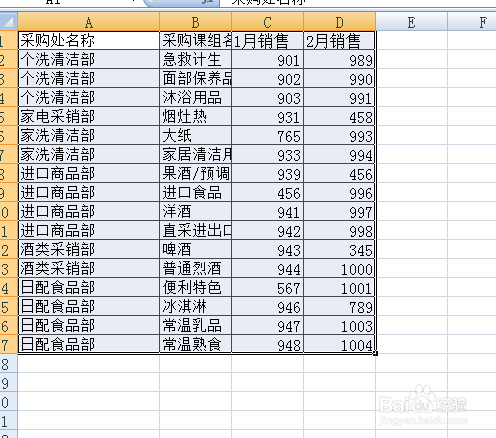The image size is (496, 438).
Task: Select the value 939 cell
Action: click(x=268, y=174)
